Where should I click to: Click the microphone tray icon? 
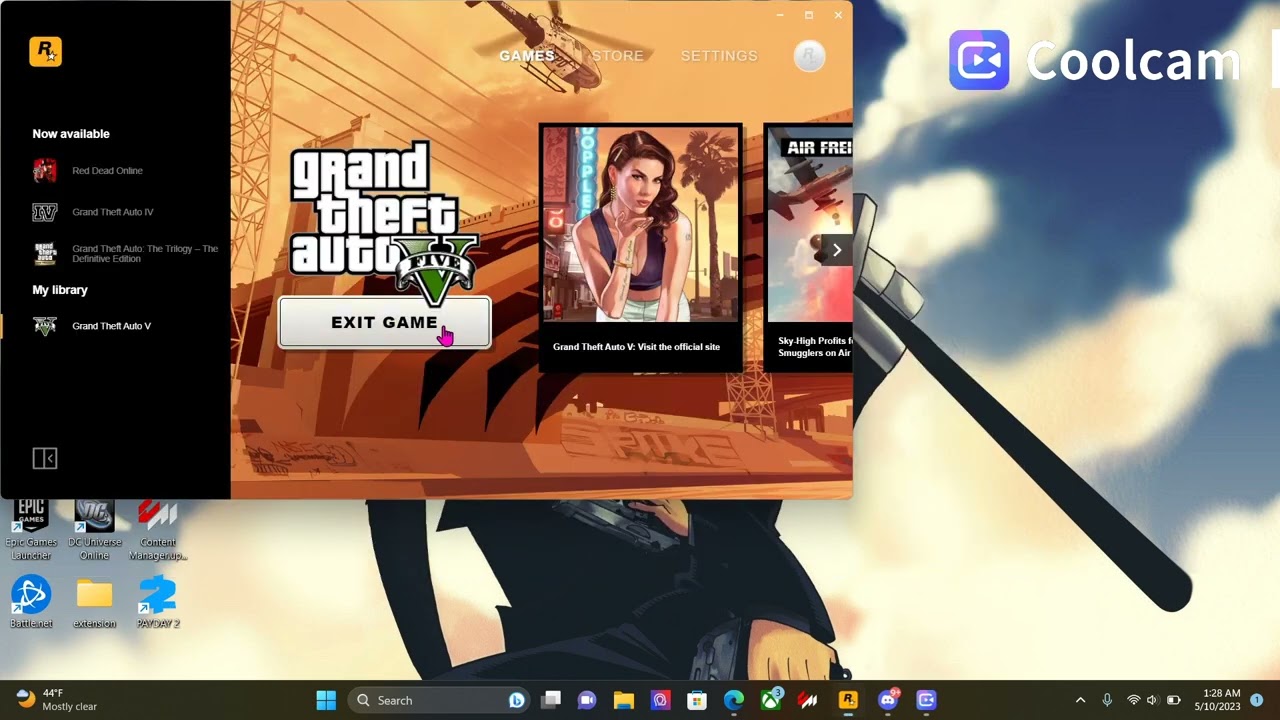[1107, 700]
